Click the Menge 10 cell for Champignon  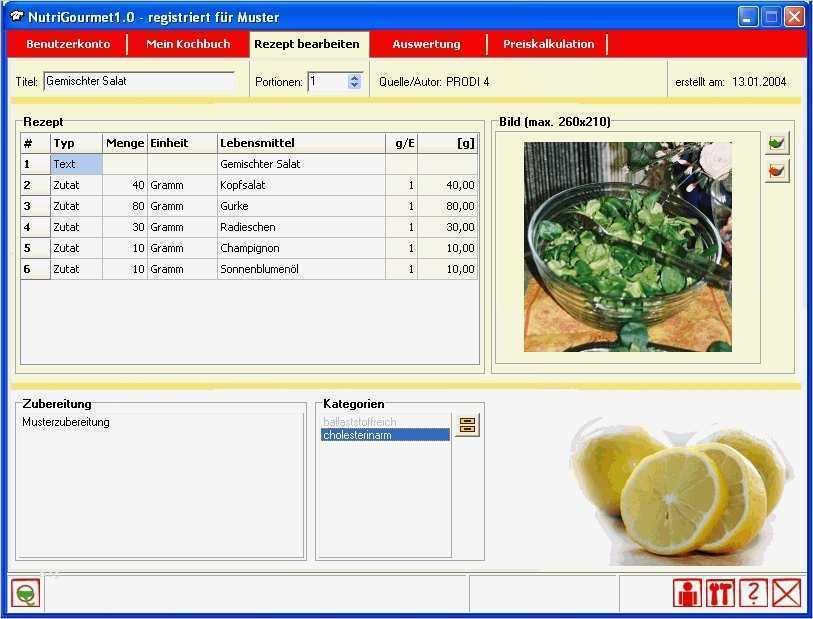coord(125,248)
